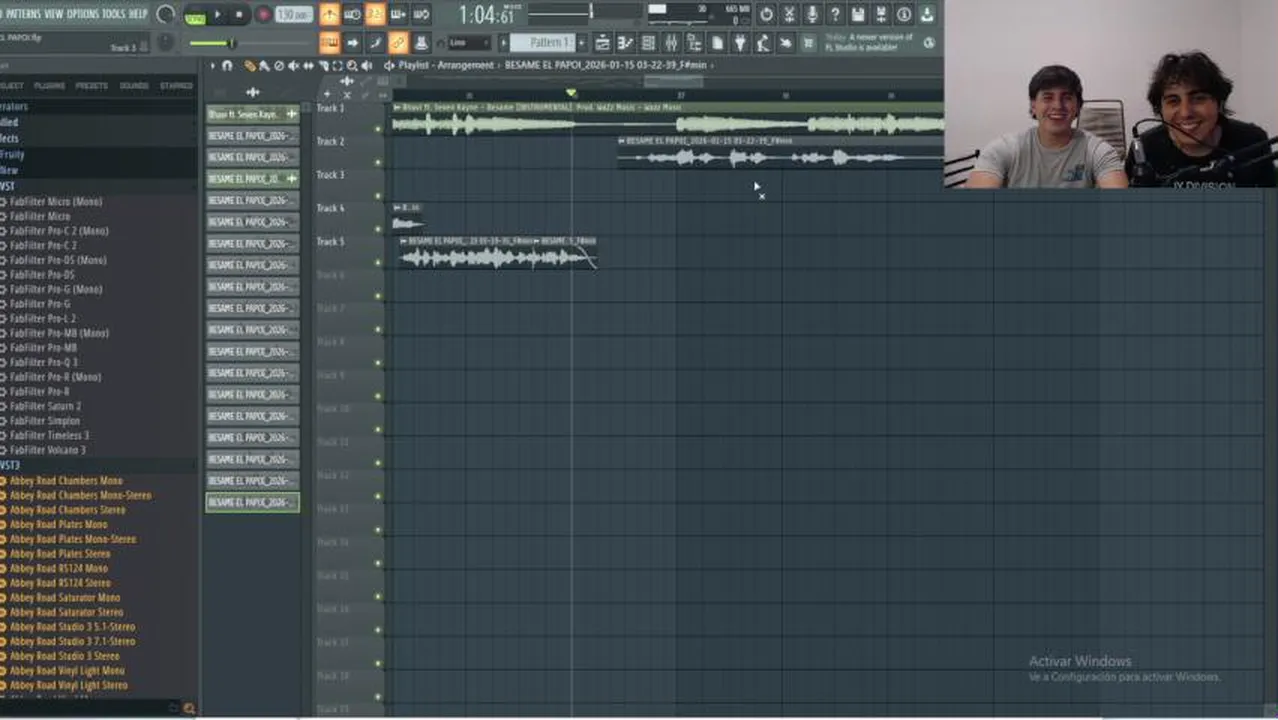Adjust the main pitch knob

(x=166, y=43)
